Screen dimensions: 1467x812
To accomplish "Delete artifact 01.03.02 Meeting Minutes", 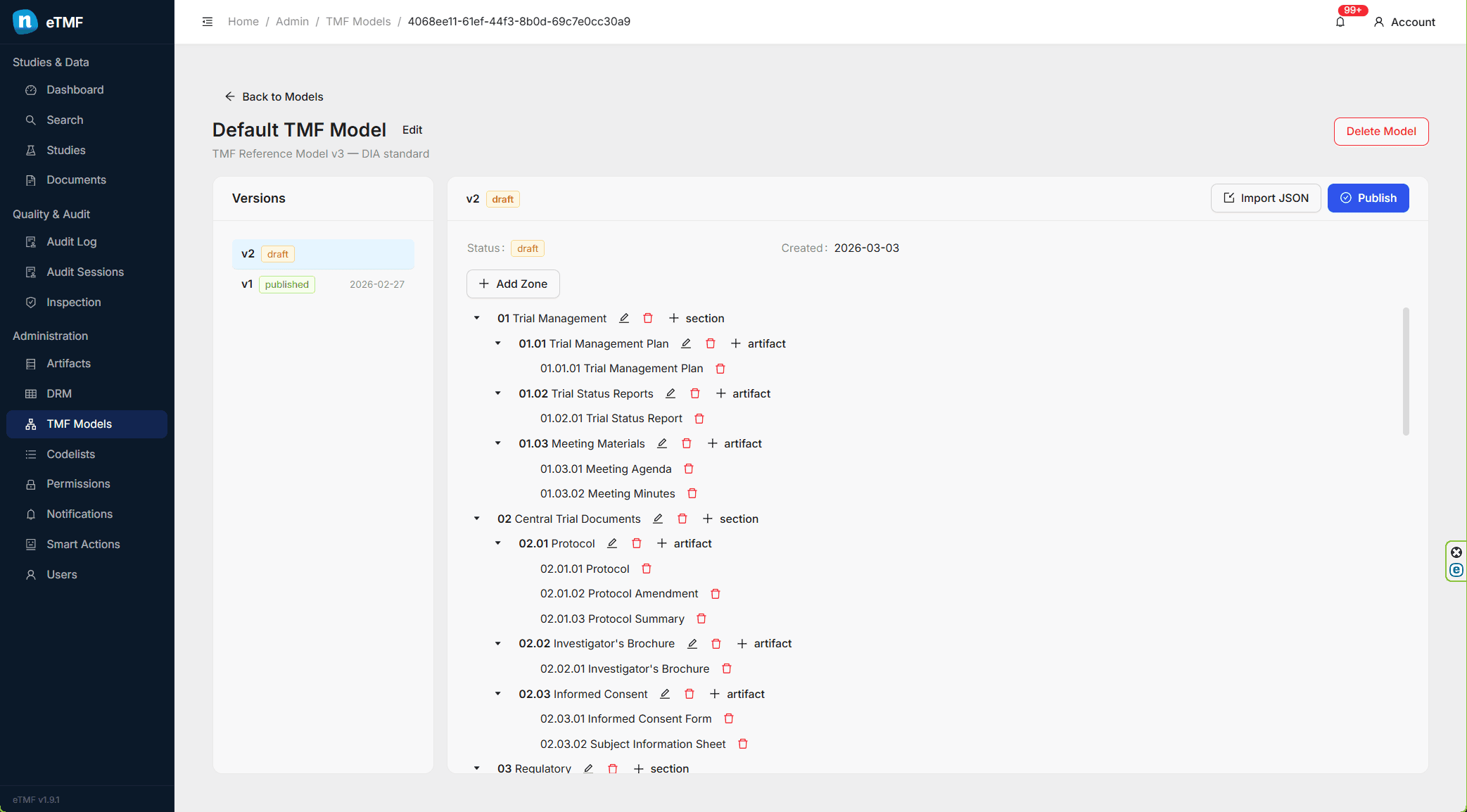I will (692, 493).
